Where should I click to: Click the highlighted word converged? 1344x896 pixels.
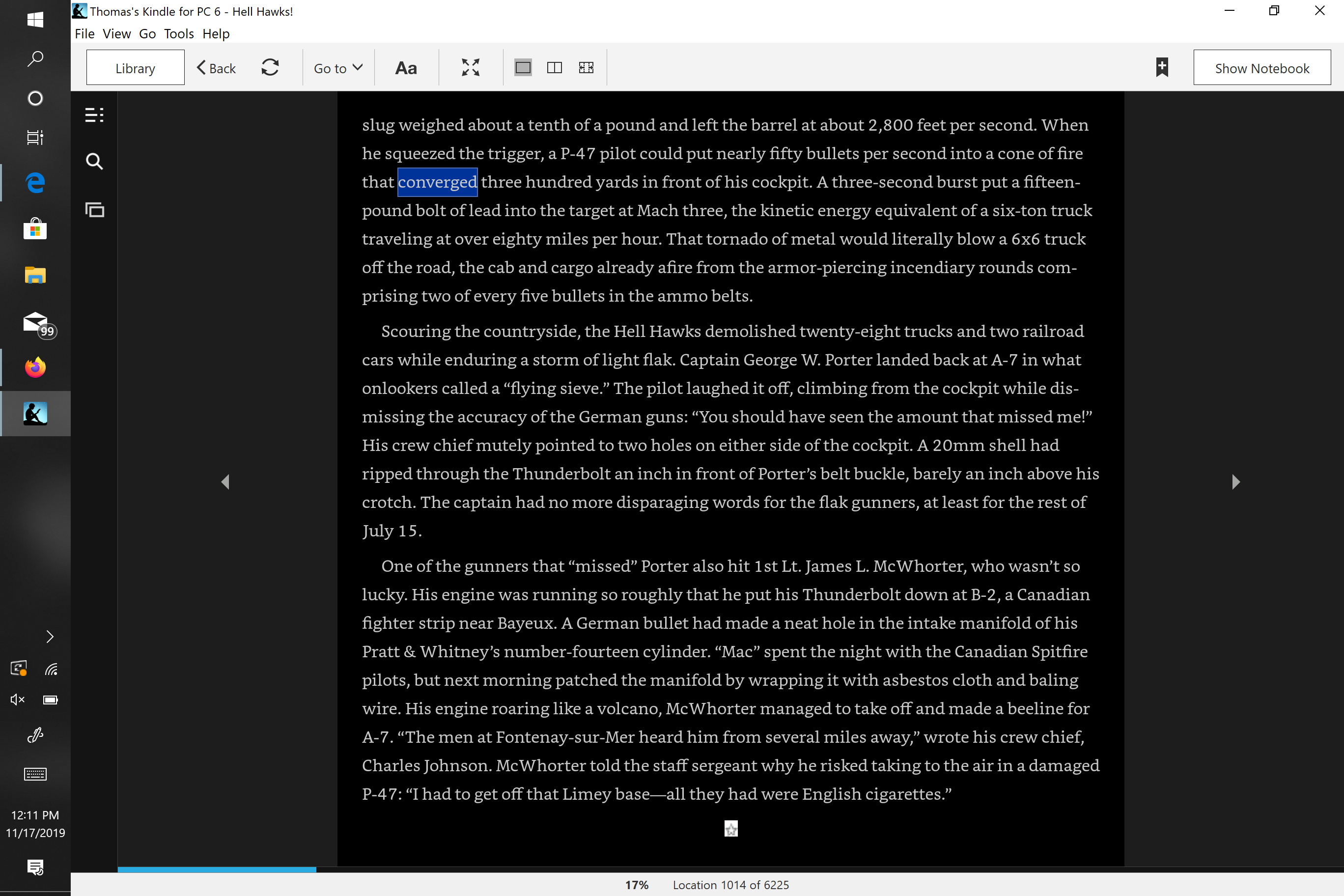point(437,182)
